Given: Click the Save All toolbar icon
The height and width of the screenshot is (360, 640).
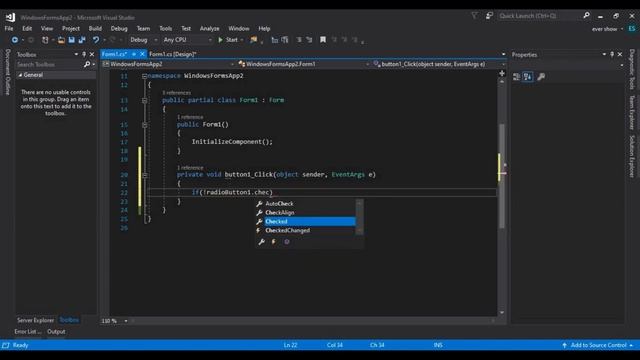Looking at the screenshot, I should coord(82,40).
